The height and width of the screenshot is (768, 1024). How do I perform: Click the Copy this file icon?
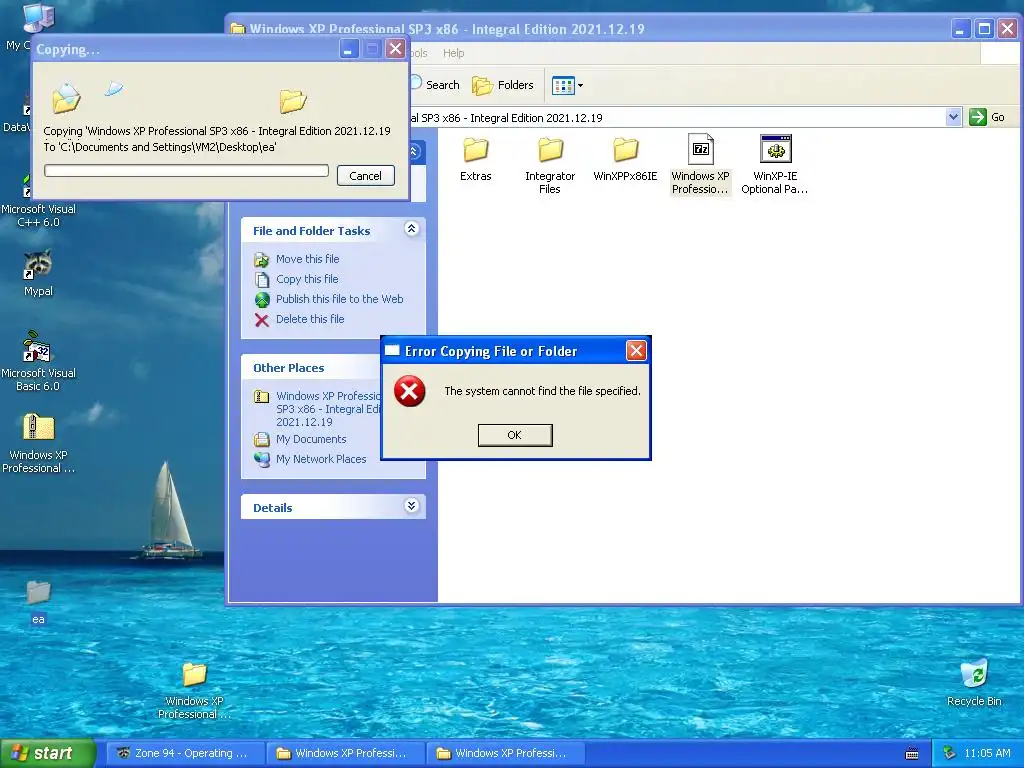[x=262, y=280]
